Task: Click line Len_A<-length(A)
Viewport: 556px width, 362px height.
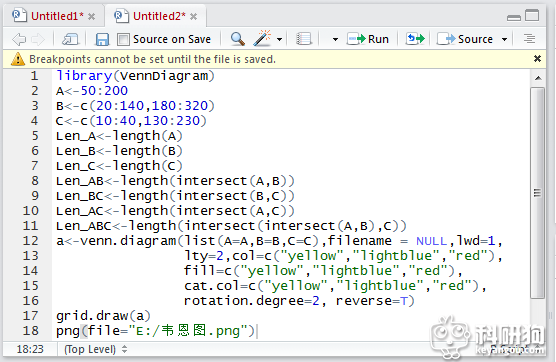Action: pos(119,136)
